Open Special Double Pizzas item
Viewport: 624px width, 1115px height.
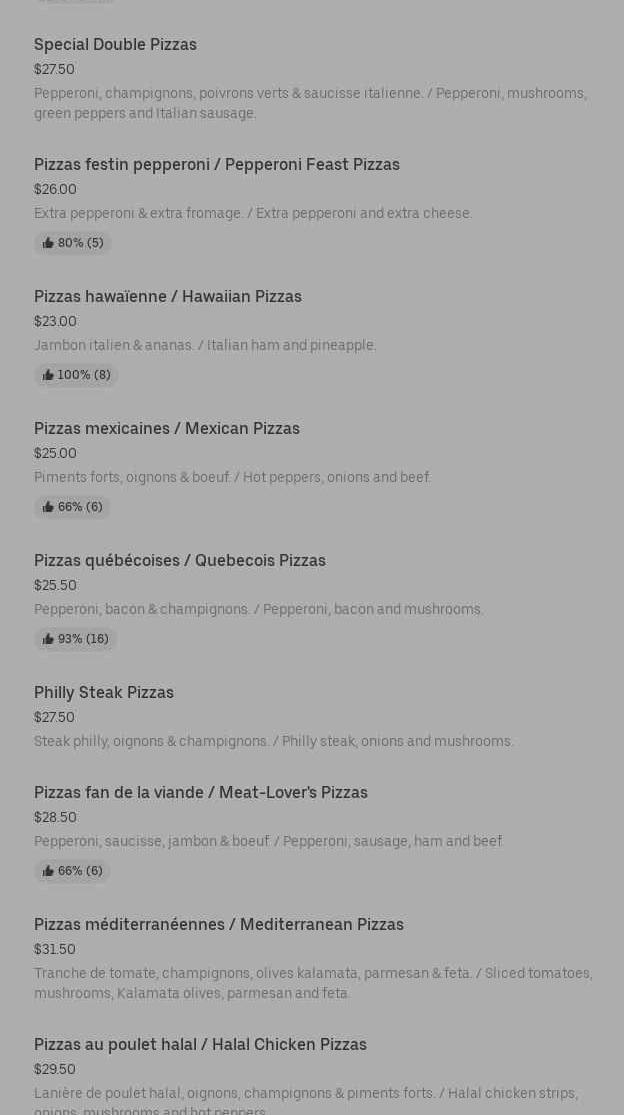coord(115,44)
